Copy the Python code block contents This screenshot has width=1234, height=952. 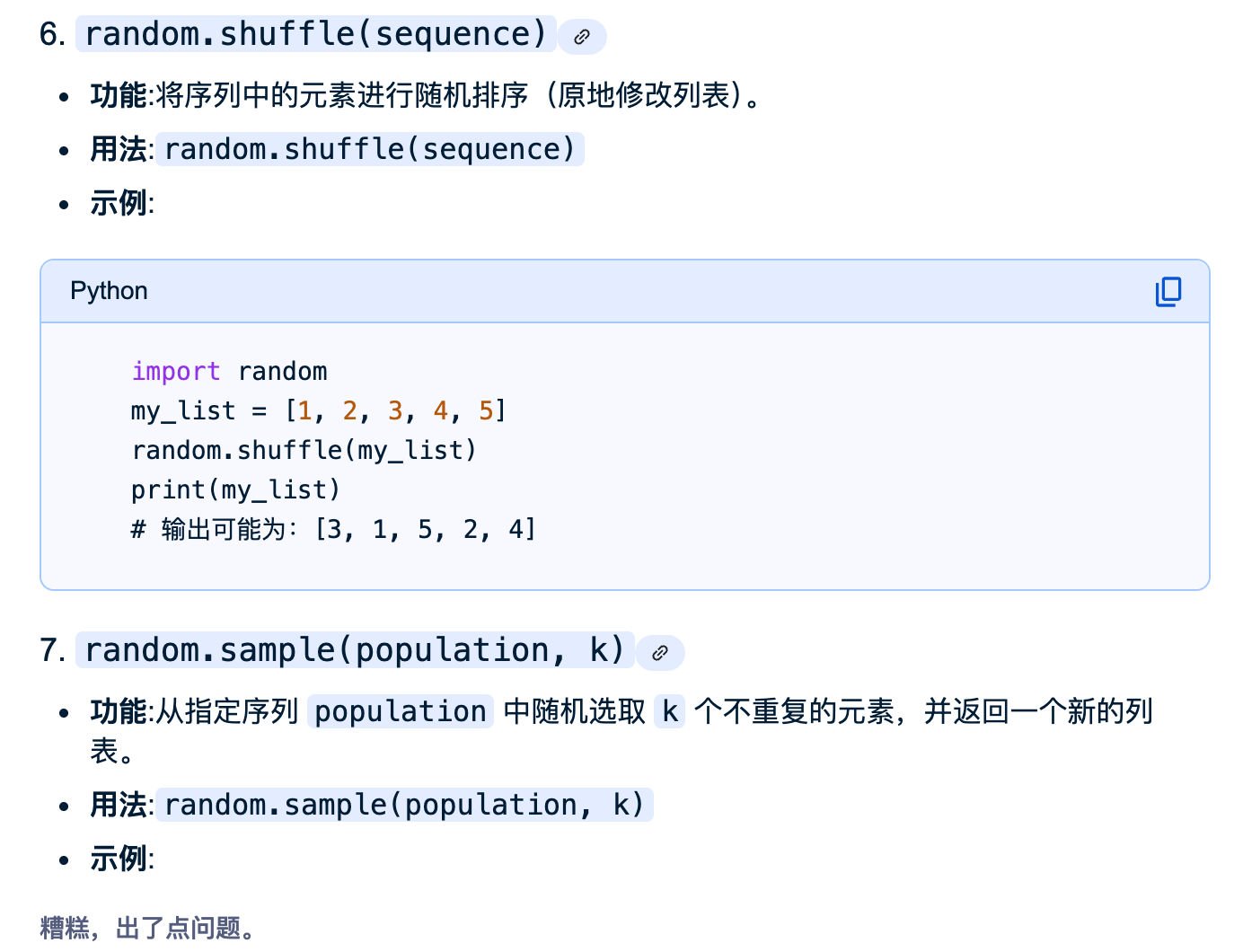pos(1168,291)
